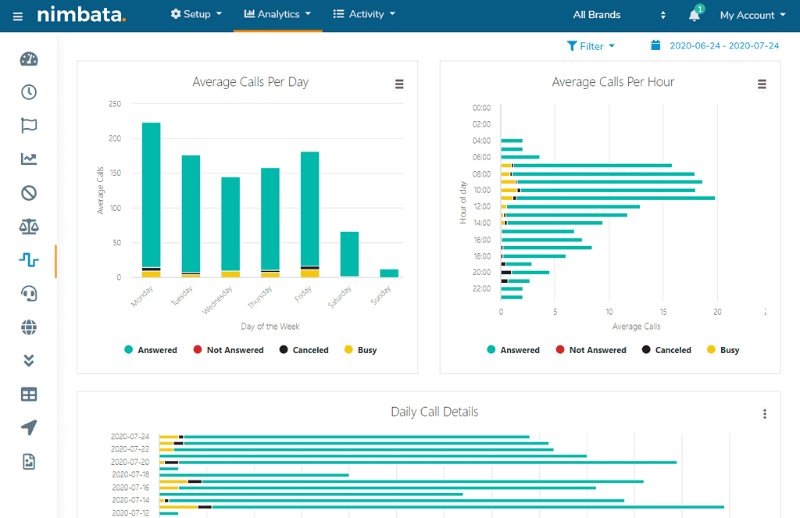The height and width of the screenshot is (518, 800).
Task: Click the balance scale icon in sidebar
Action: [x=29, y=227]
